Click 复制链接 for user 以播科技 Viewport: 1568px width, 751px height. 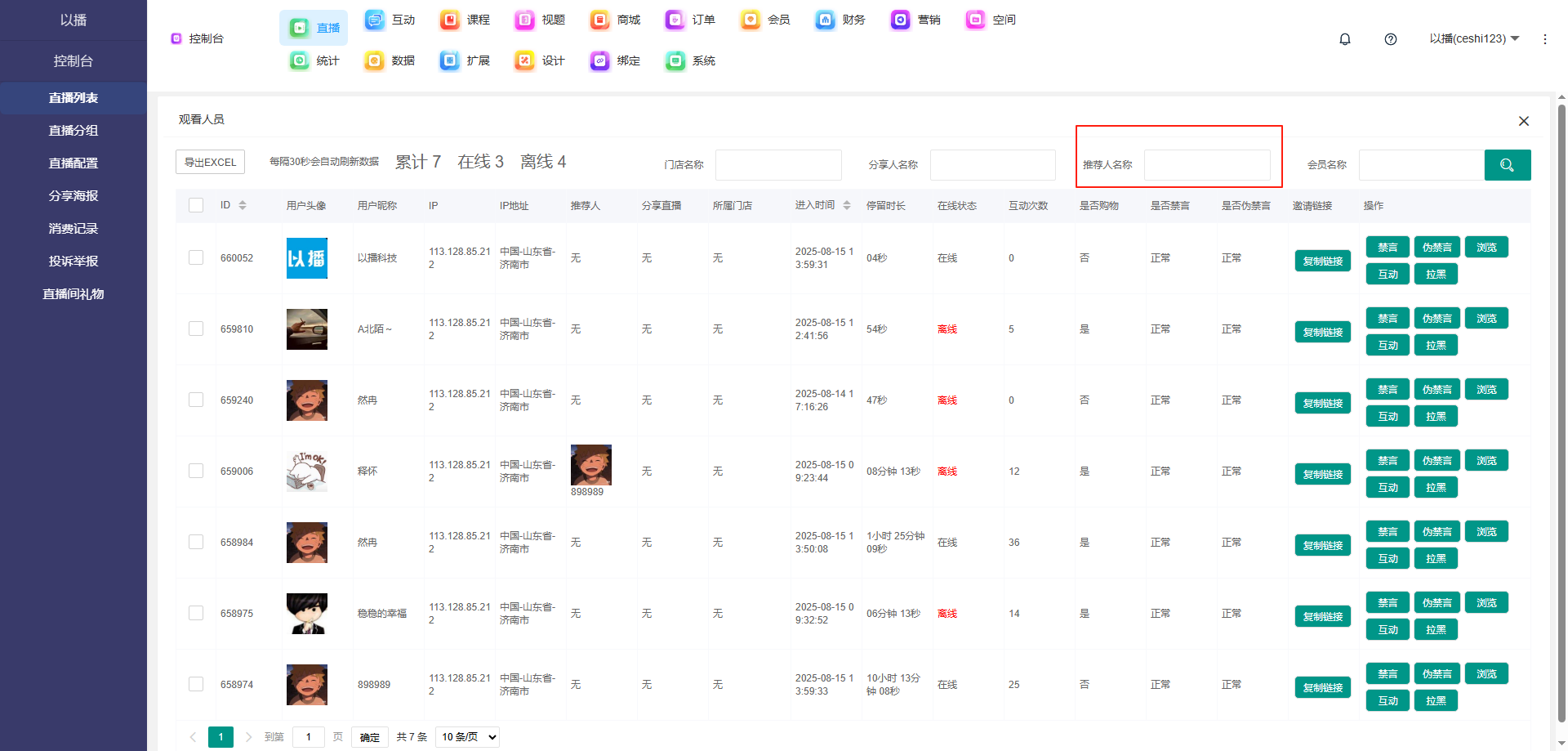click(x=1322, y=261)
